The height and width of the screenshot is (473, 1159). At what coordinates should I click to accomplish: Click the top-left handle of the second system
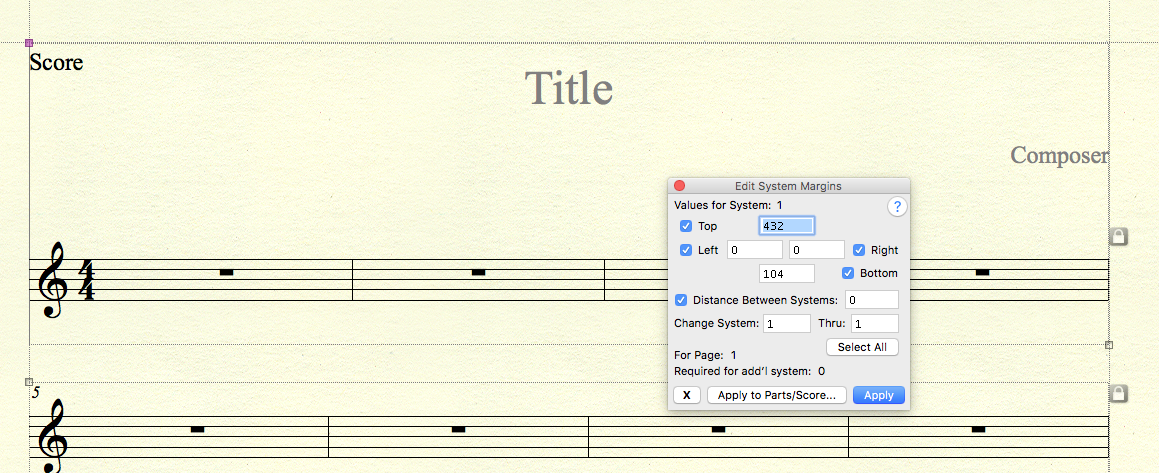click(29, 382)
